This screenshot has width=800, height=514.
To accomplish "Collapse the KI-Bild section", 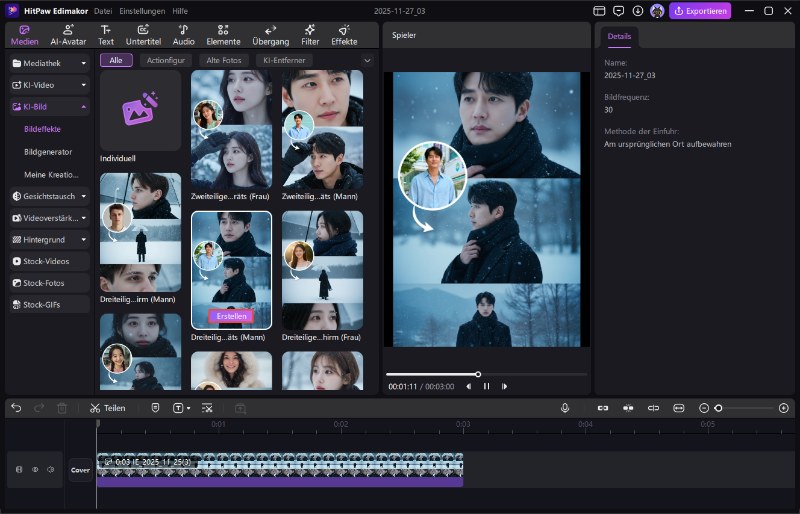I will click(84, 106).
